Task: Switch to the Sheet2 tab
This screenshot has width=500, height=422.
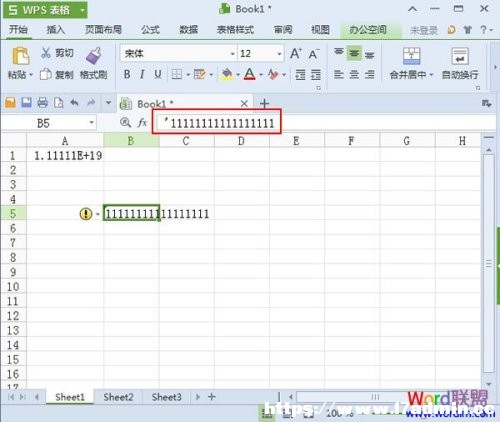Action: pyautogui.click(x=118, y=397)
